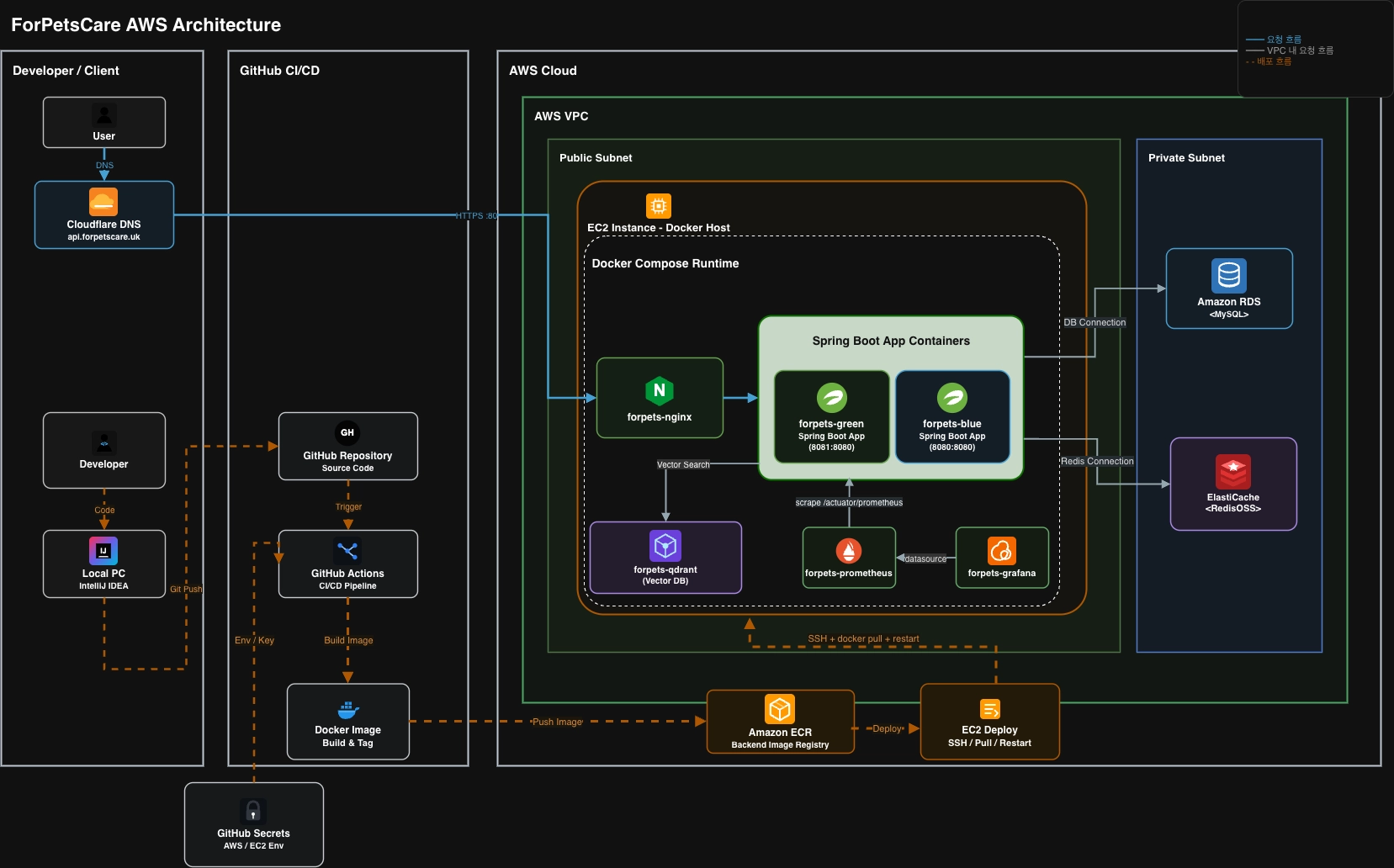Select the 'Env / Key' label
The height and width of the screenshot is (868, 1394).
click(x=254, y=640)
